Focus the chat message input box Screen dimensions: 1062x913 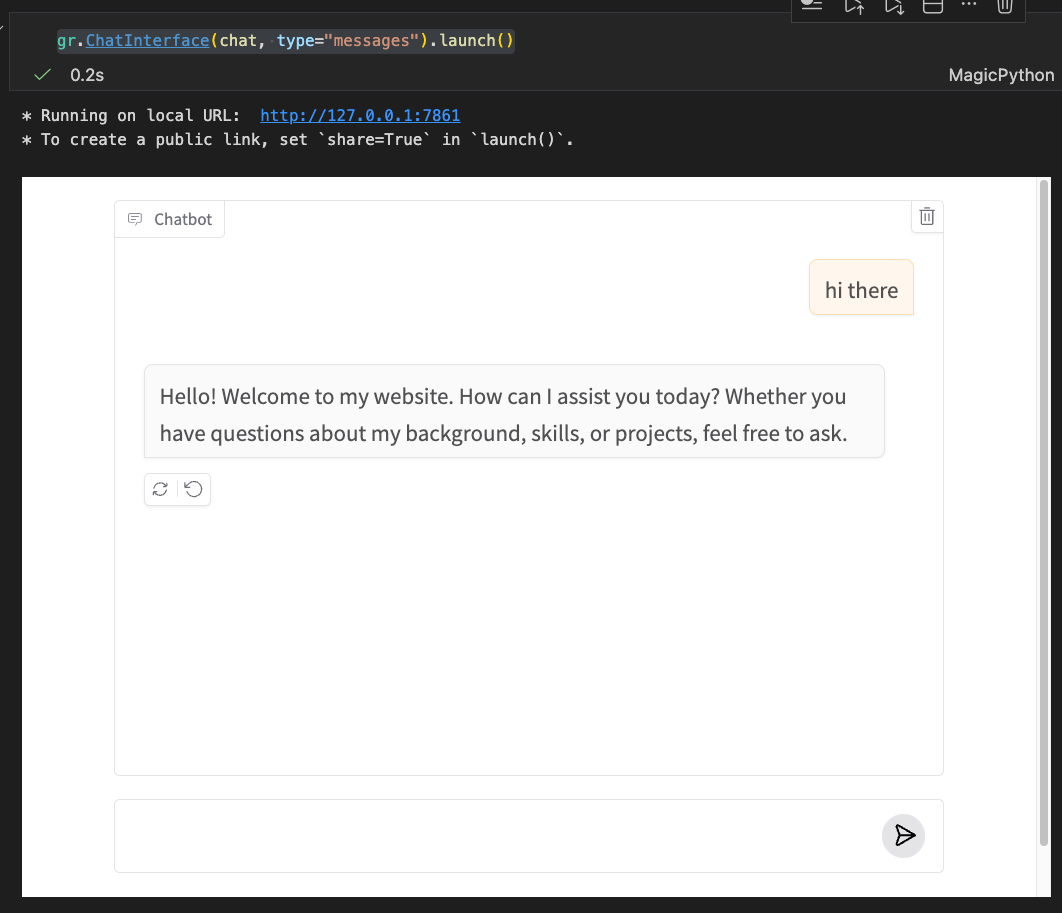pos(495,836)
